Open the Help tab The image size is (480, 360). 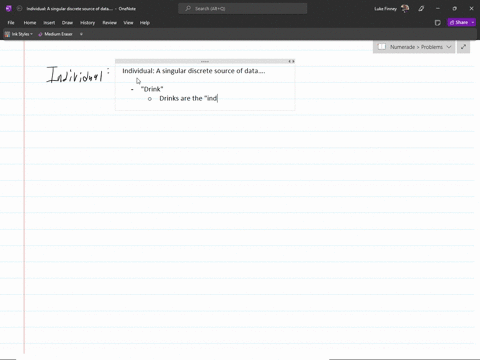(145, 23)
